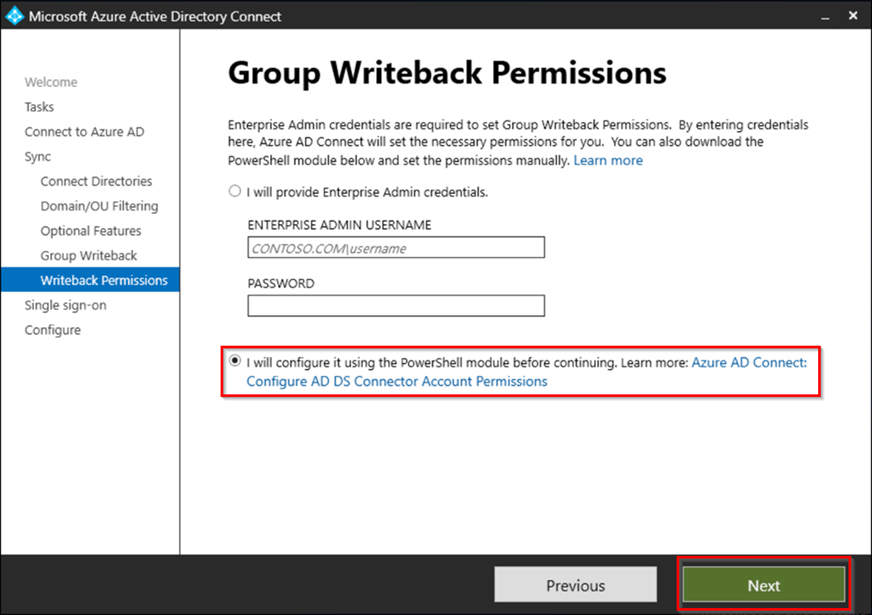This screenshot has height=615, width=872.
Task: Click the Azure AD Connect title bar icon
Action: click(14, 16)
